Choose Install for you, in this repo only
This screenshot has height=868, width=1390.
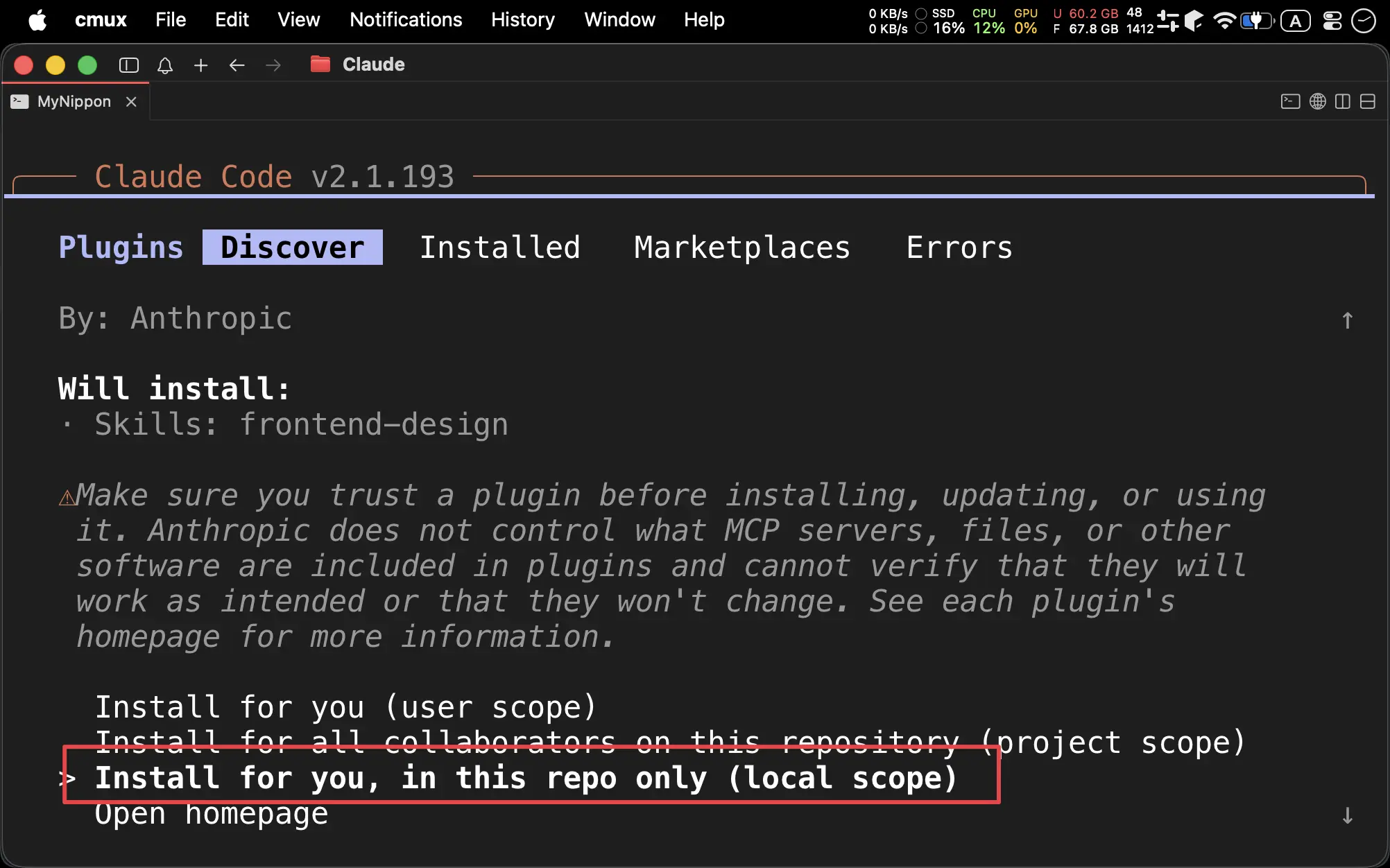point(526,778)
